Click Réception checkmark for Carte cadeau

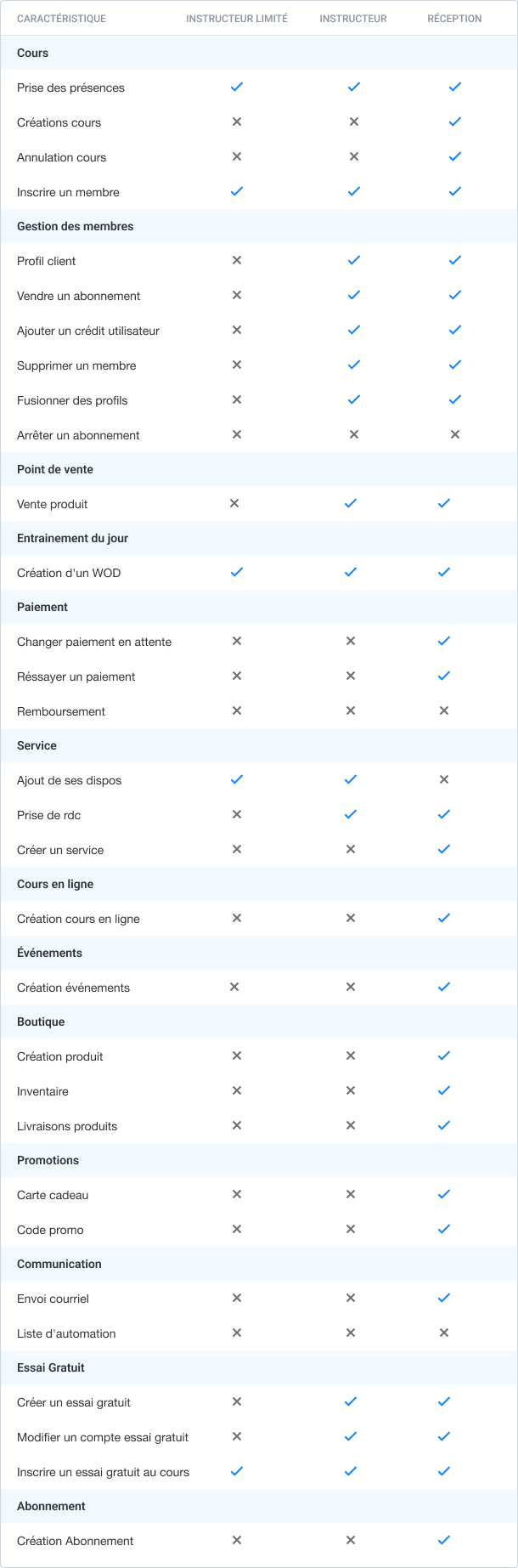click(444, 1194)
